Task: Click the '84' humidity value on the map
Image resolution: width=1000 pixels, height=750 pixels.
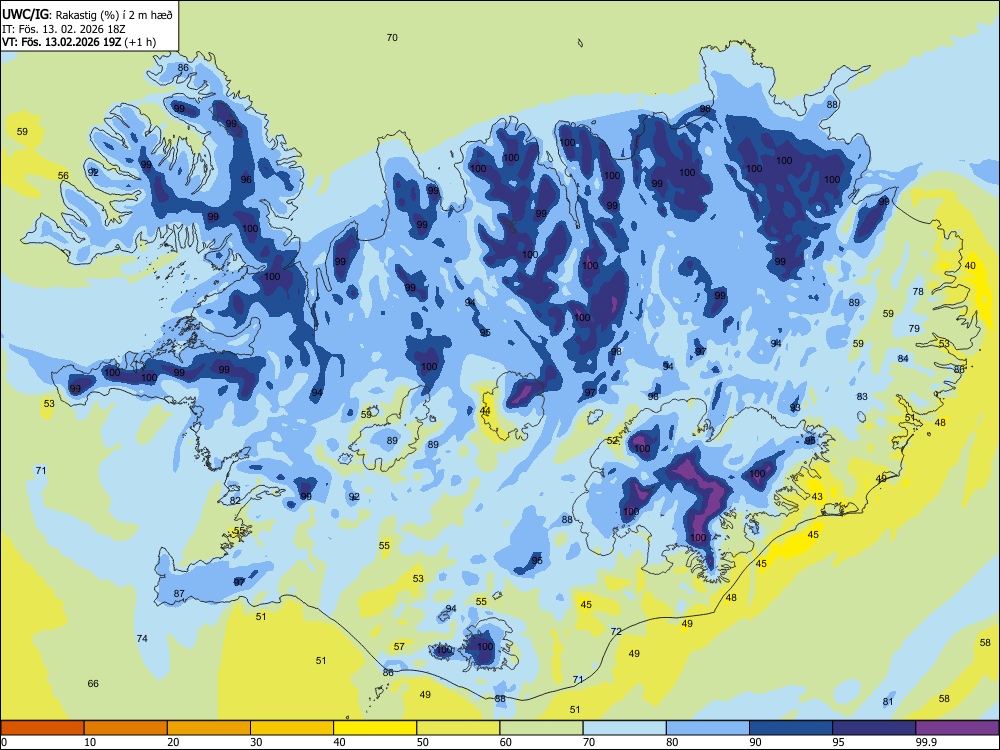Action: (x=903, y=358)
